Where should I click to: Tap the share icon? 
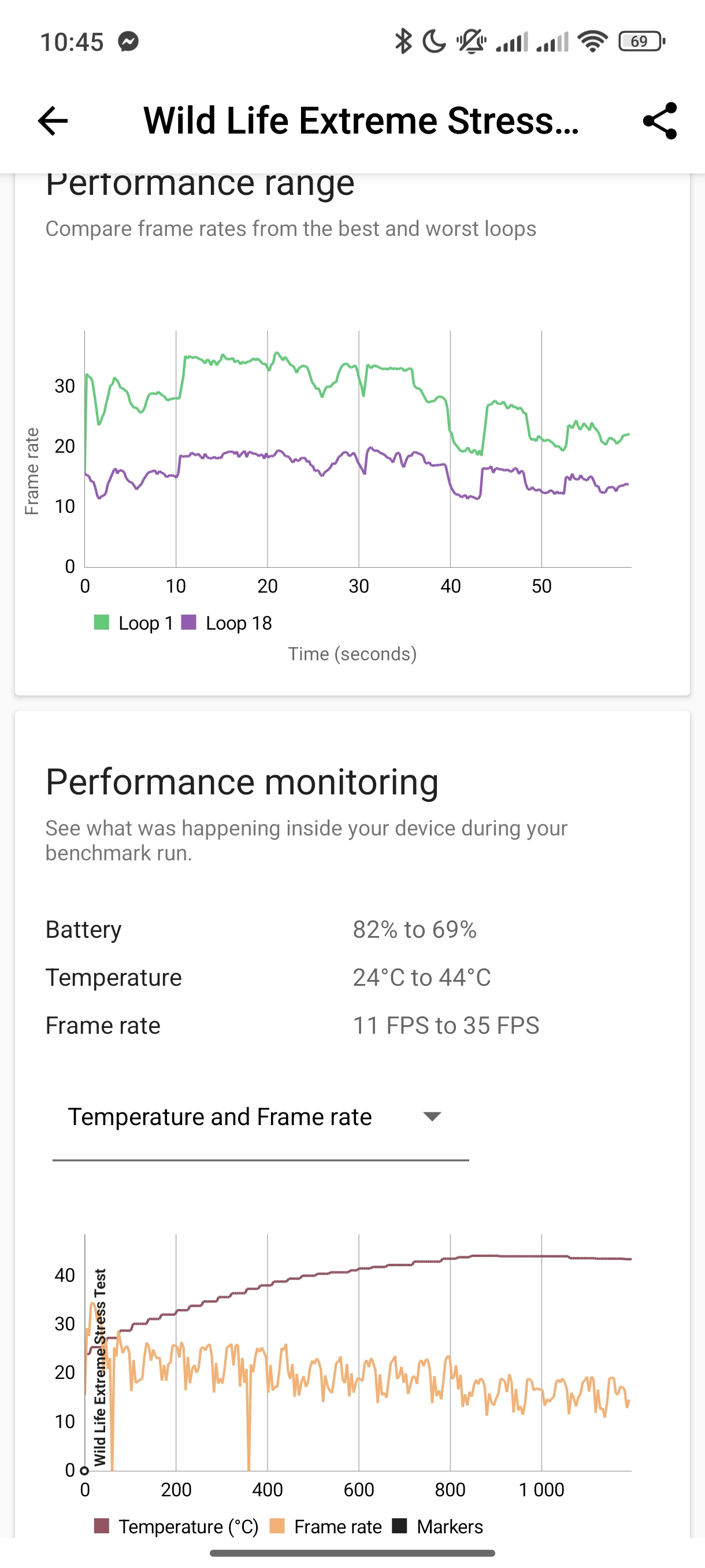pyautogui.click(x=659, y=120)
